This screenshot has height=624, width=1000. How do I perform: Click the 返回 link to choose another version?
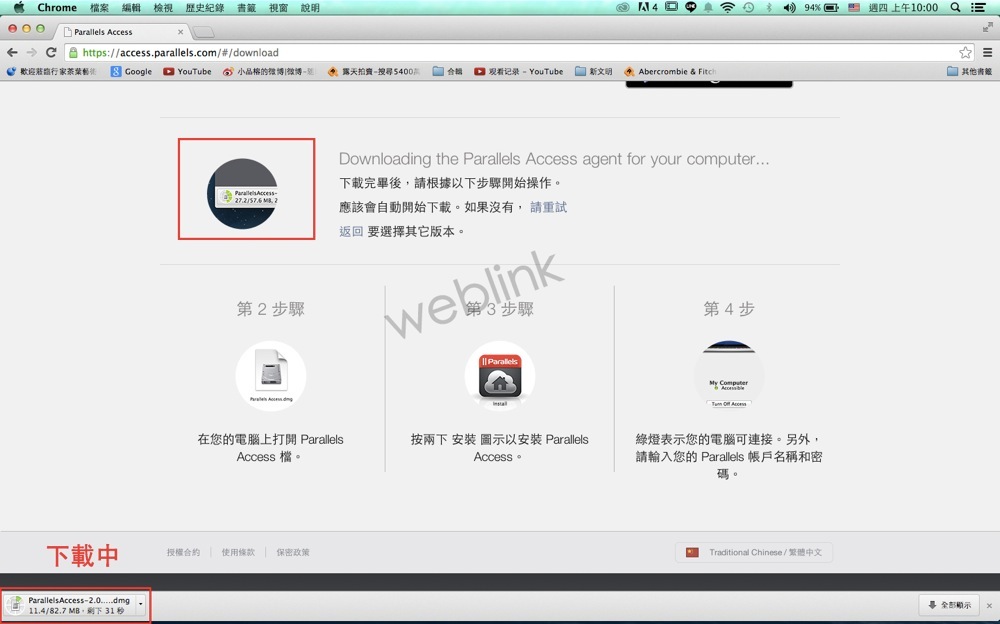tap(351, 231)
